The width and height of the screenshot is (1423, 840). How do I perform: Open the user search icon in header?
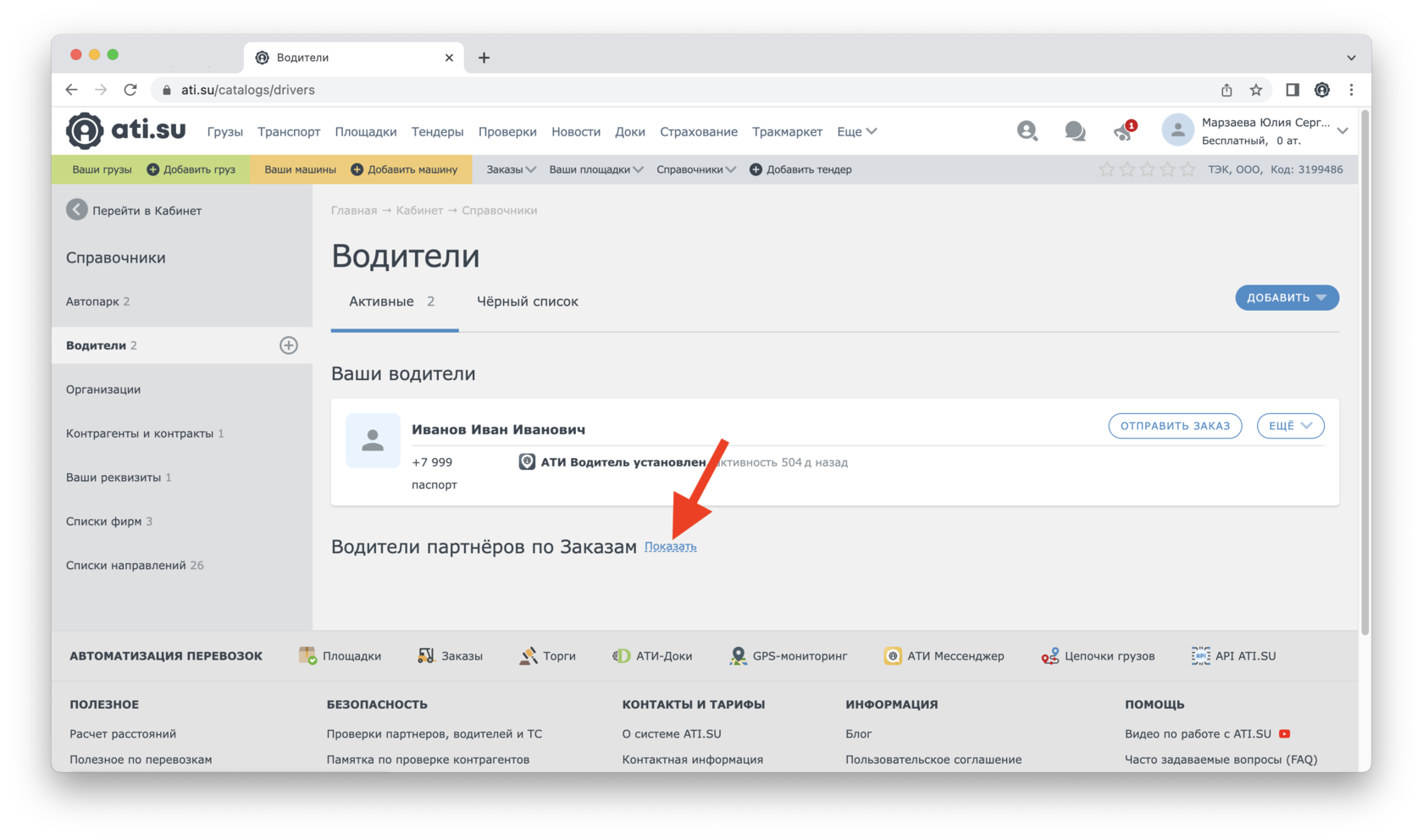click(x=1027, y=131)
